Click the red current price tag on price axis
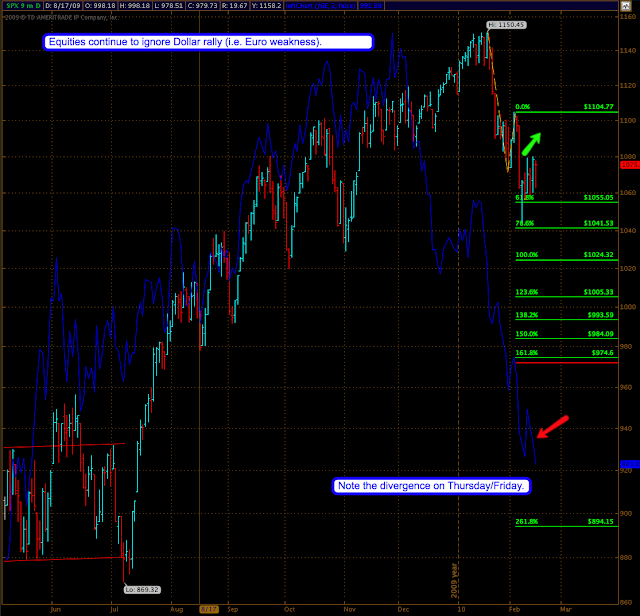 (630, 165)
